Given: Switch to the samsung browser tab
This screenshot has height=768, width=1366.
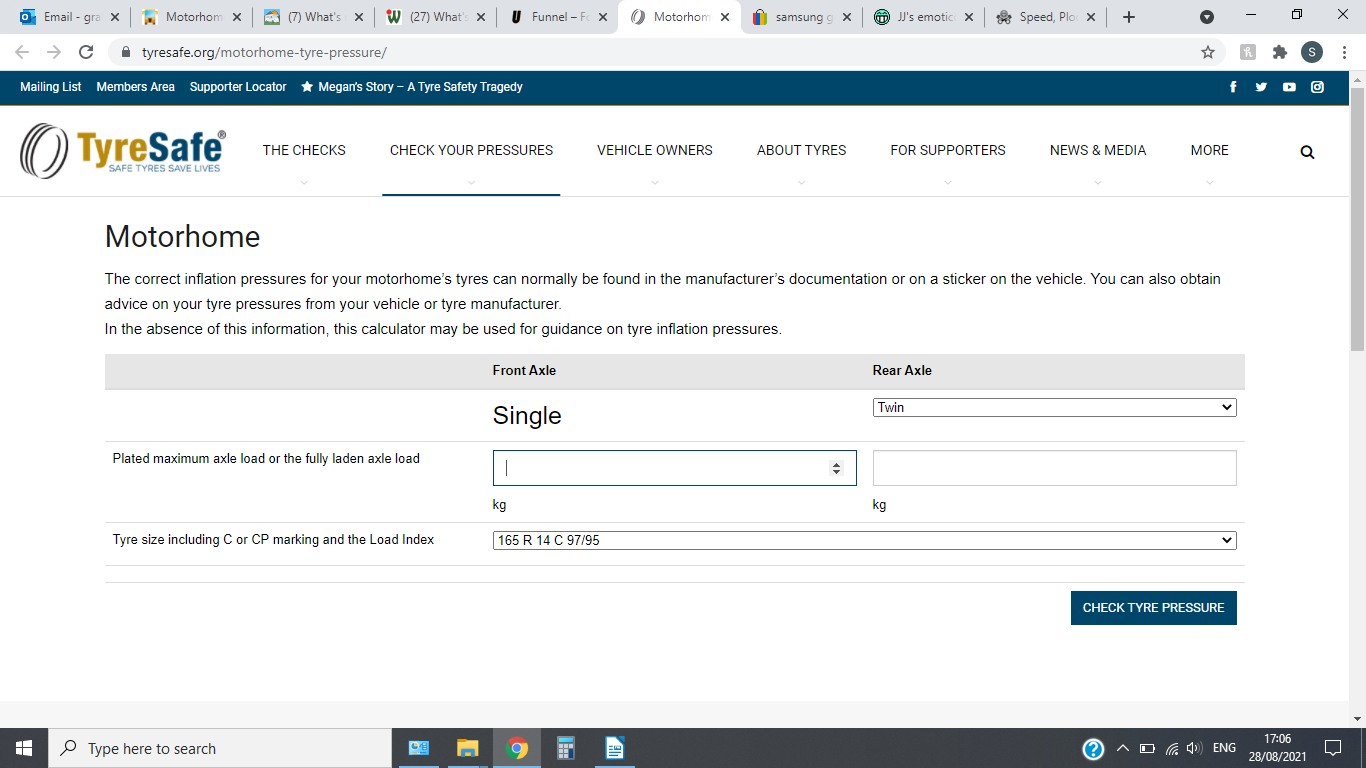Looking at the screenshot, I should pos(802,17).
